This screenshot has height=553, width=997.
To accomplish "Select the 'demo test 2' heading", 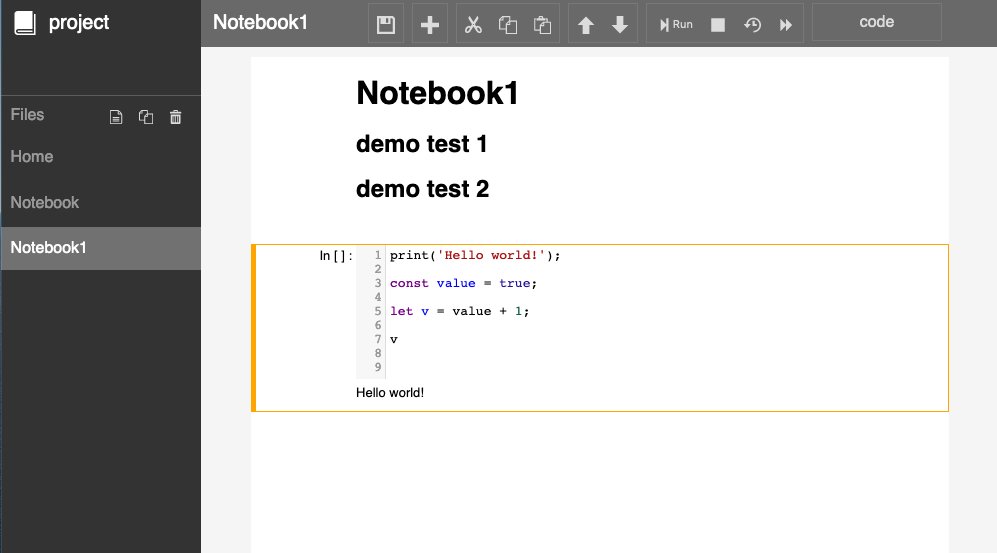I will pos(422,189).
